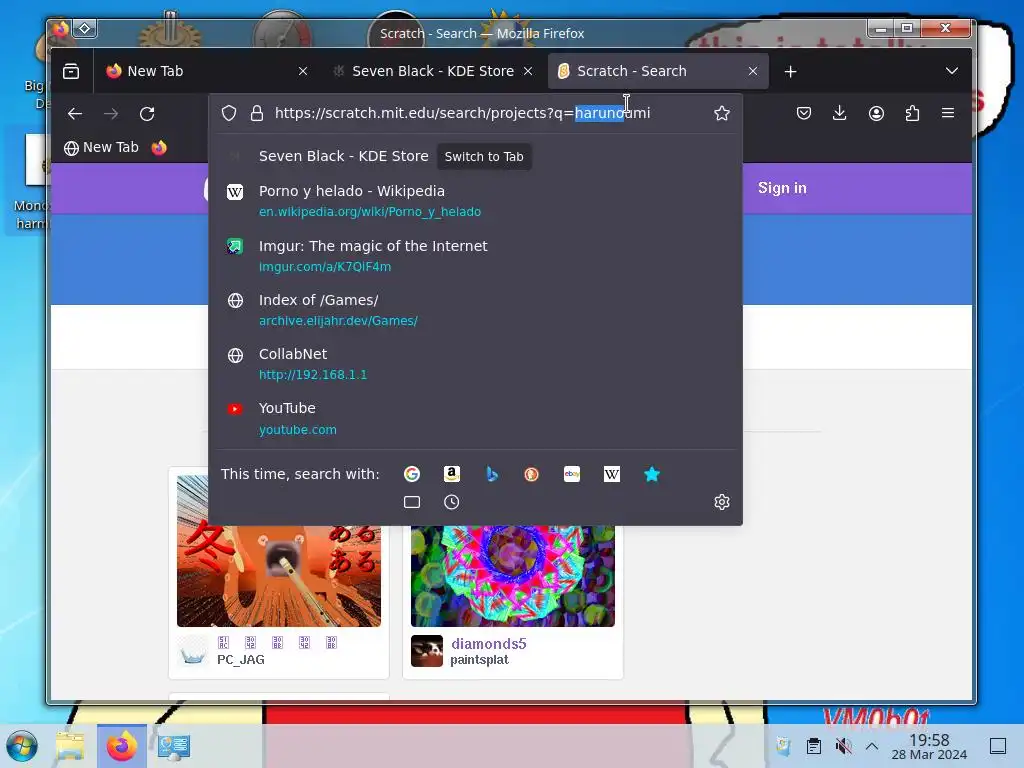Screen dimensions: 1024x768
Task: Show desktop via tray corner button
Action: (x=998, y=746)
